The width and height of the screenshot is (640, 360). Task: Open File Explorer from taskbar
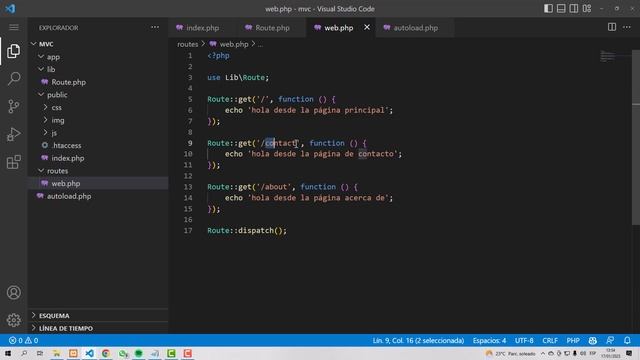pyautogui.click(x=56, y=353)
